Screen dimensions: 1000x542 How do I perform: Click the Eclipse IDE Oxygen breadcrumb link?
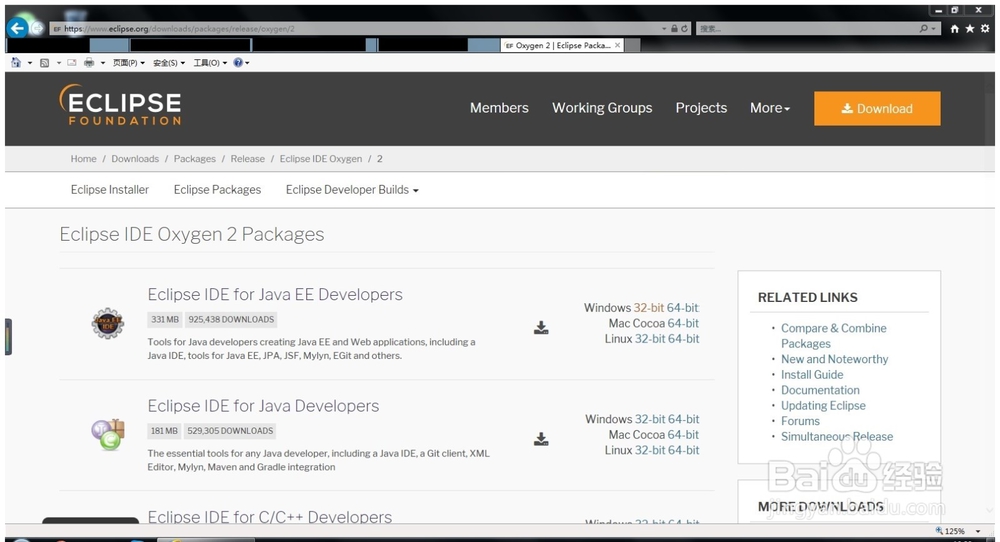tap(321, 159)
